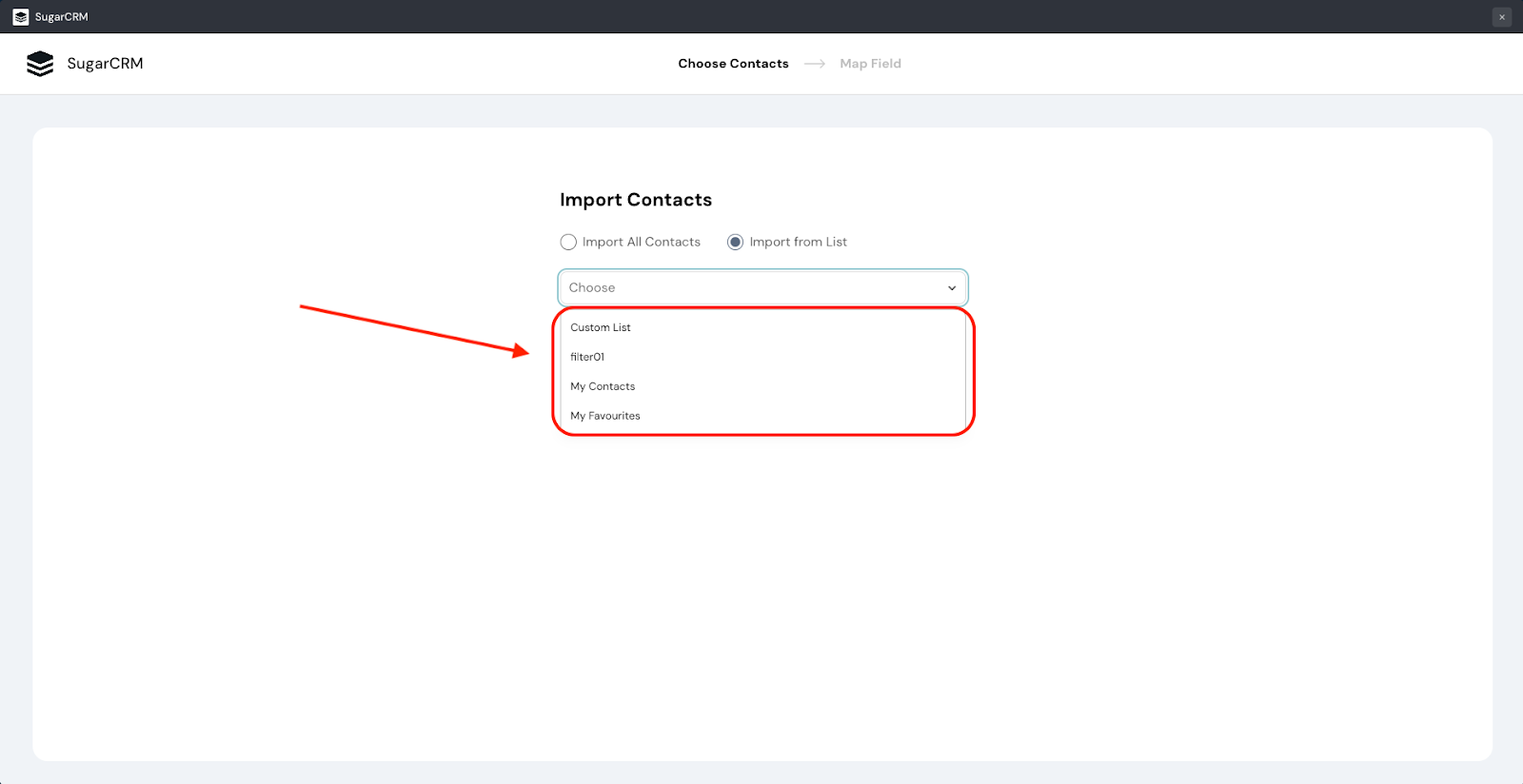Collapse the dropdown using its chevron arrow
Image resolution: width=1523 pixels, height=784 pixels.
(951, 288)
